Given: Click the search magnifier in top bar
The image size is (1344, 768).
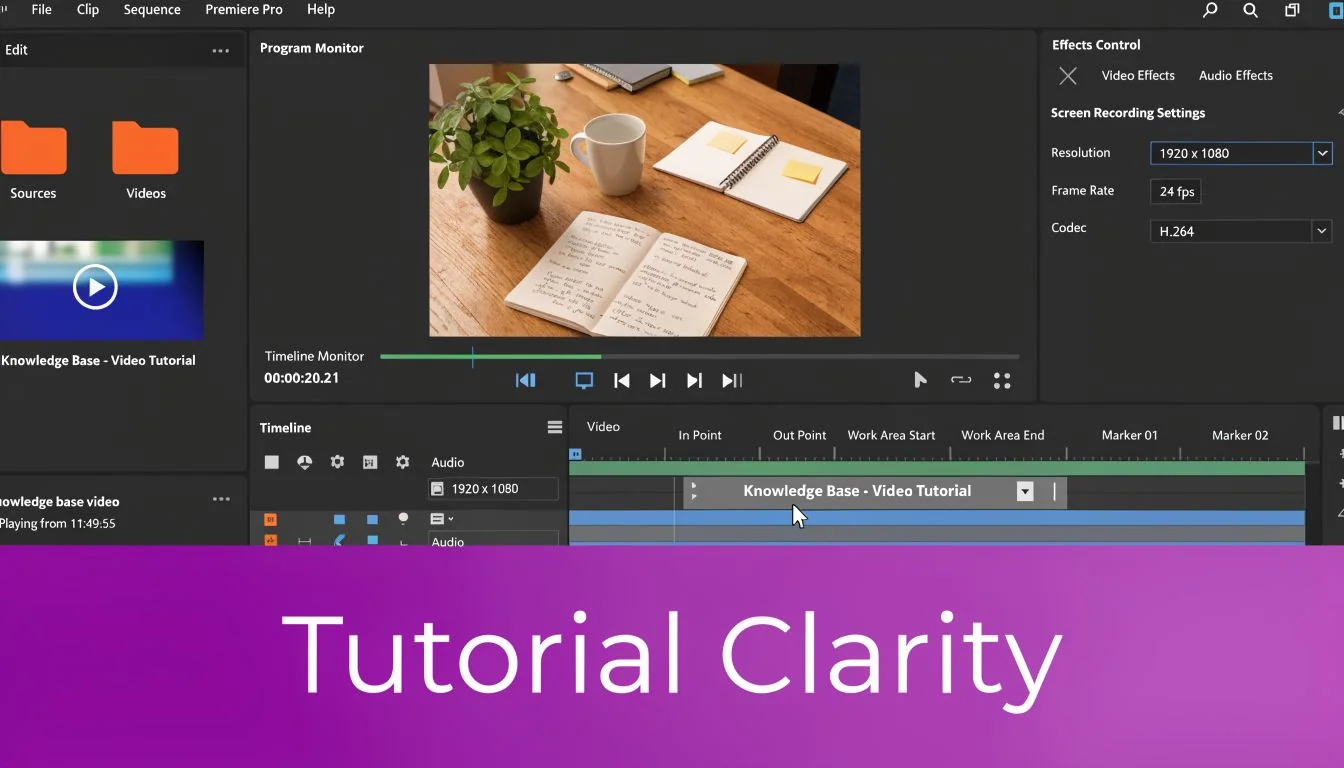Looking at the screenshot, I should click(1250, 10).
